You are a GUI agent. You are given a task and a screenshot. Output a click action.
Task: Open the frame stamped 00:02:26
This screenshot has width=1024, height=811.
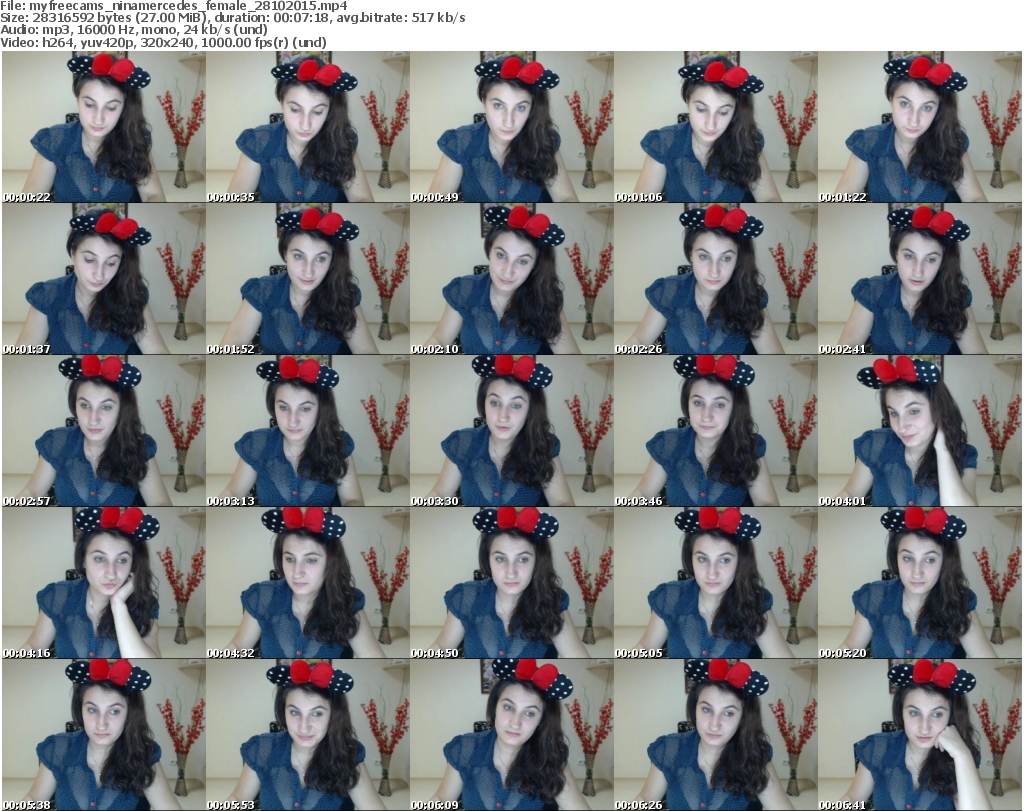pyautogui.click(x=715, y=279)
